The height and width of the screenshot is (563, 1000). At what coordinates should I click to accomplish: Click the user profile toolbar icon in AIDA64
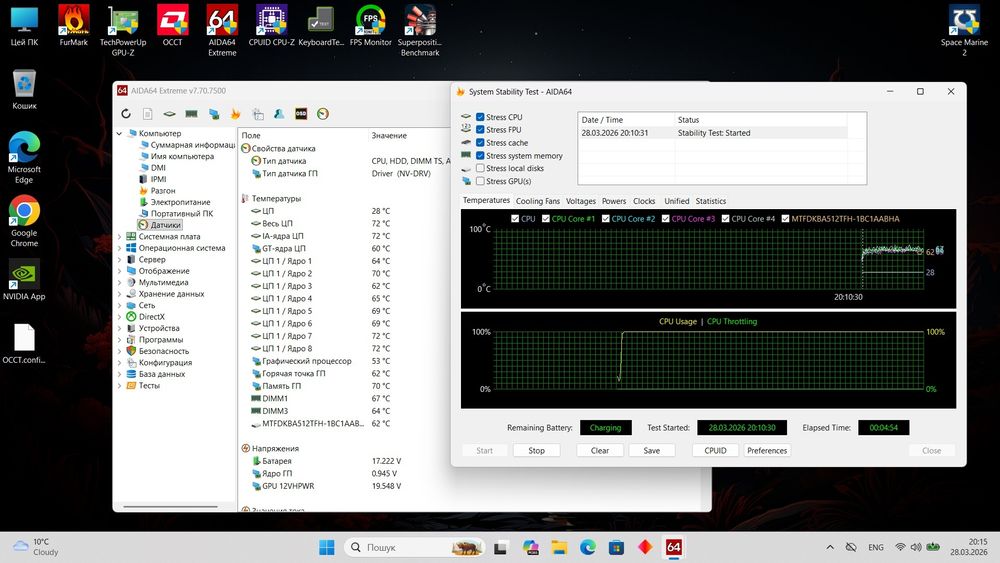(279, 113)
